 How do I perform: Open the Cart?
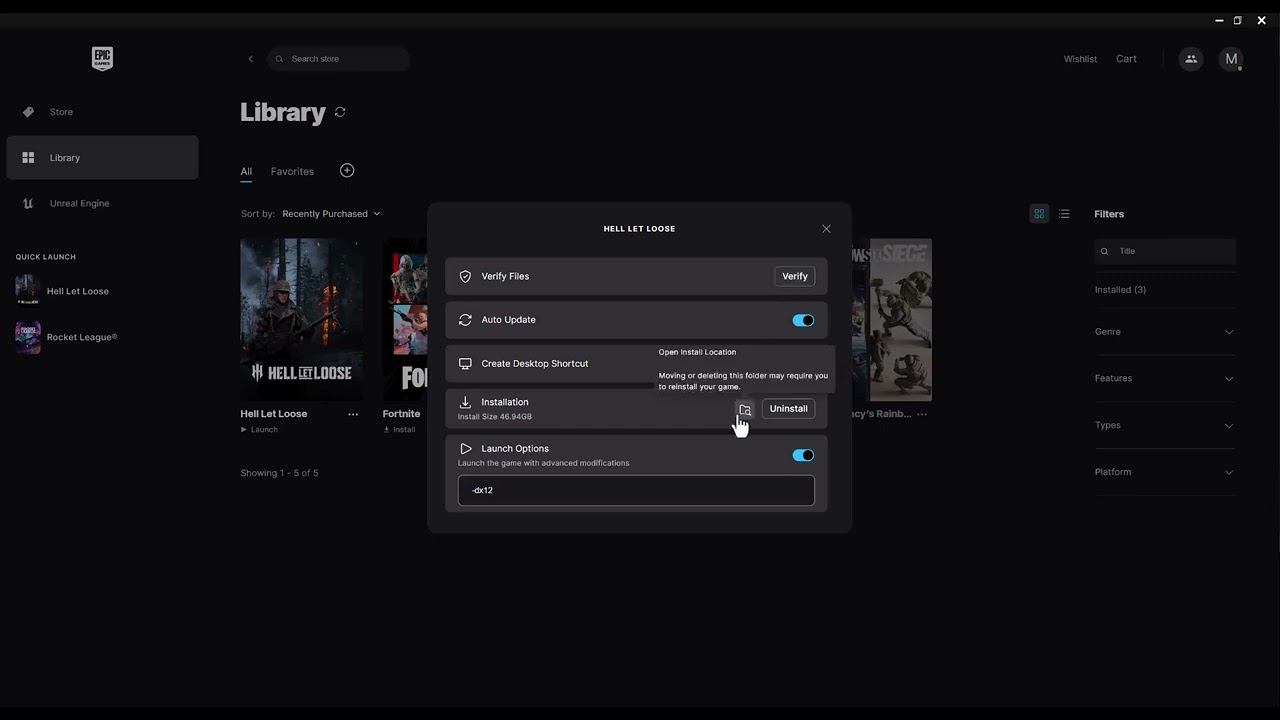[1126, 59]
